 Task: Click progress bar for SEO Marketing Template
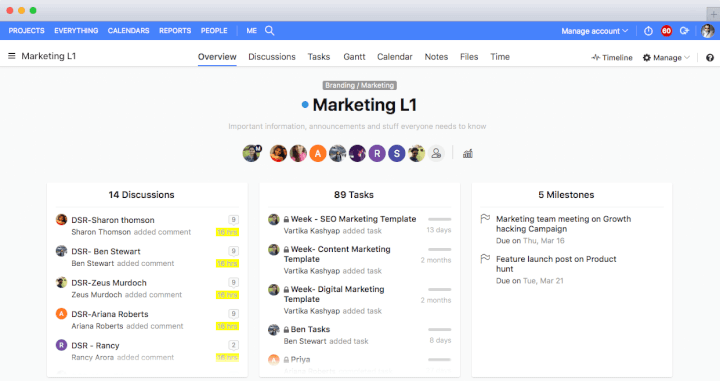[439, 219]
